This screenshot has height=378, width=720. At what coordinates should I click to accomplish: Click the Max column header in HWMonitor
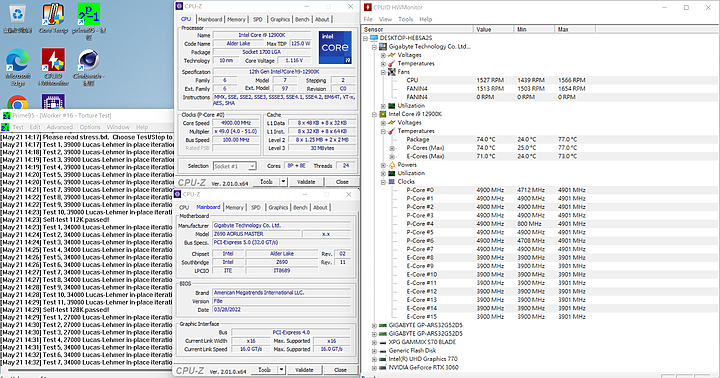coord(575,29)
